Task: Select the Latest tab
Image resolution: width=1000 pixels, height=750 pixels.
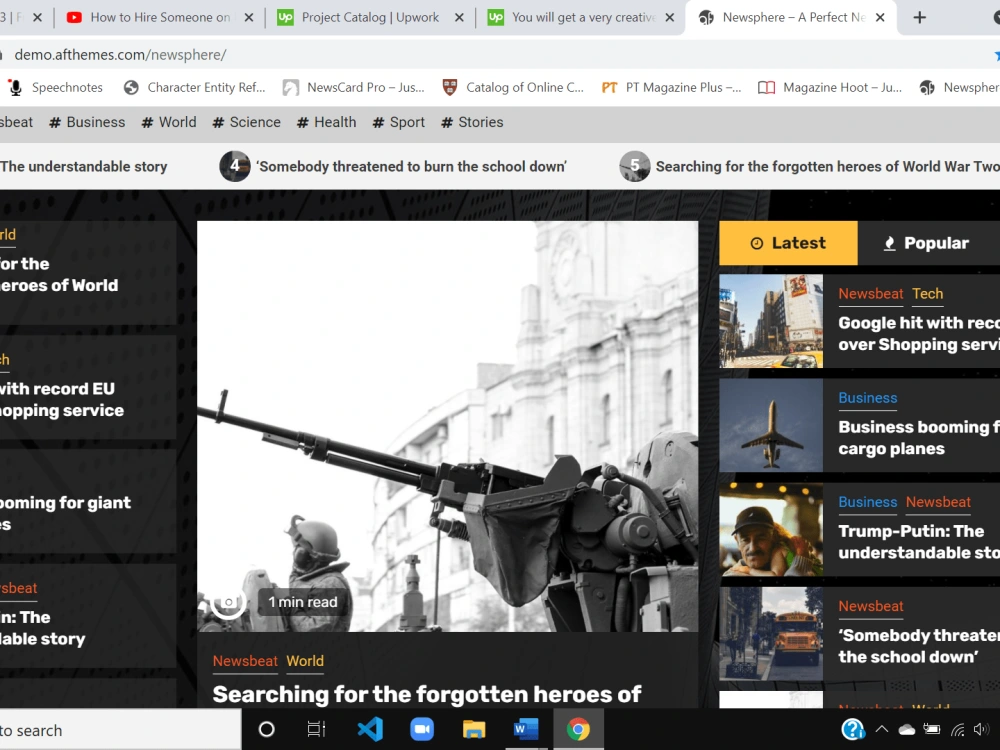Action: click(788, 243)
